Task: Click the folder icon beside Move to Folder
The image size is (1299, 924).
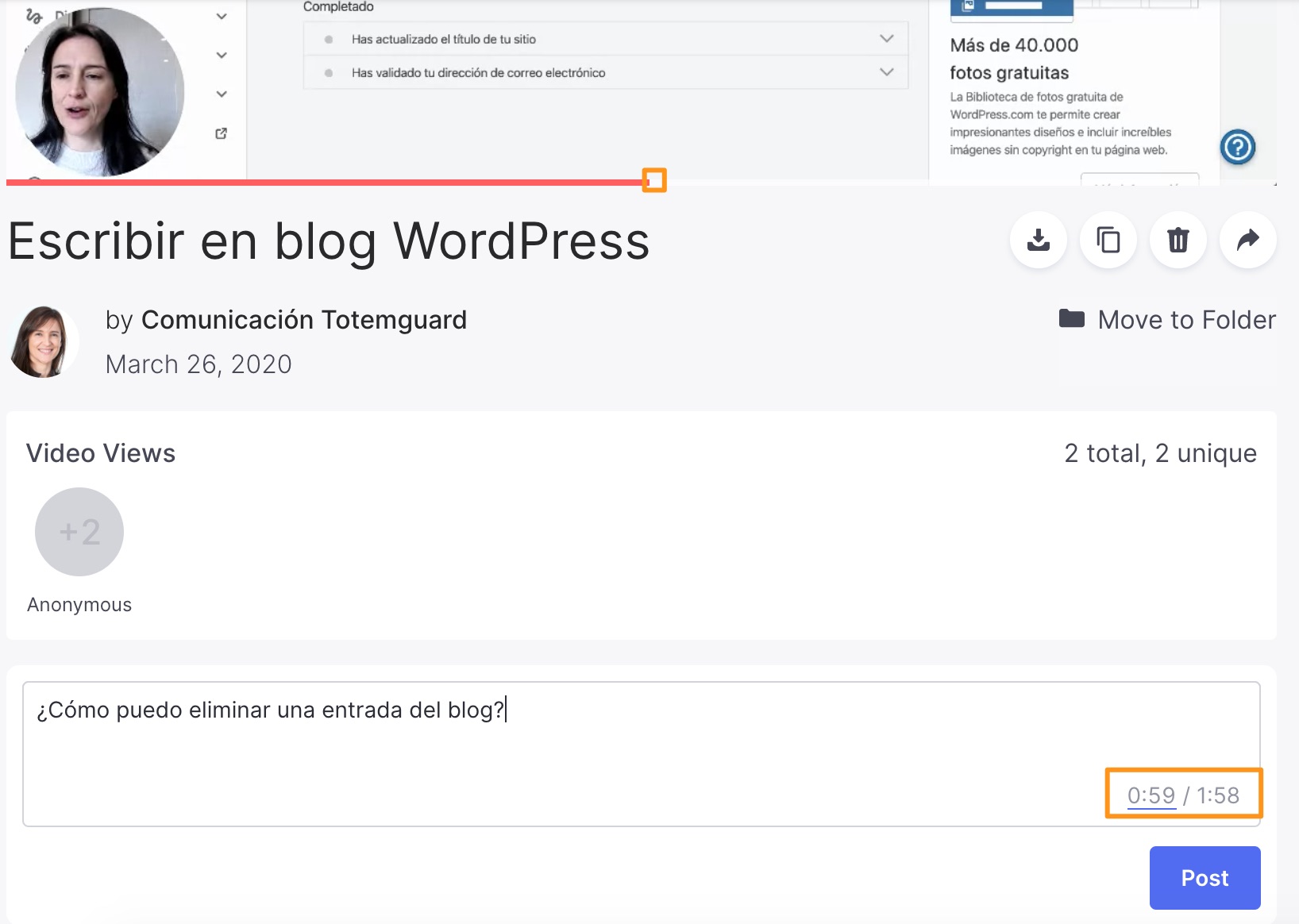Action: tap(1071, 319)
